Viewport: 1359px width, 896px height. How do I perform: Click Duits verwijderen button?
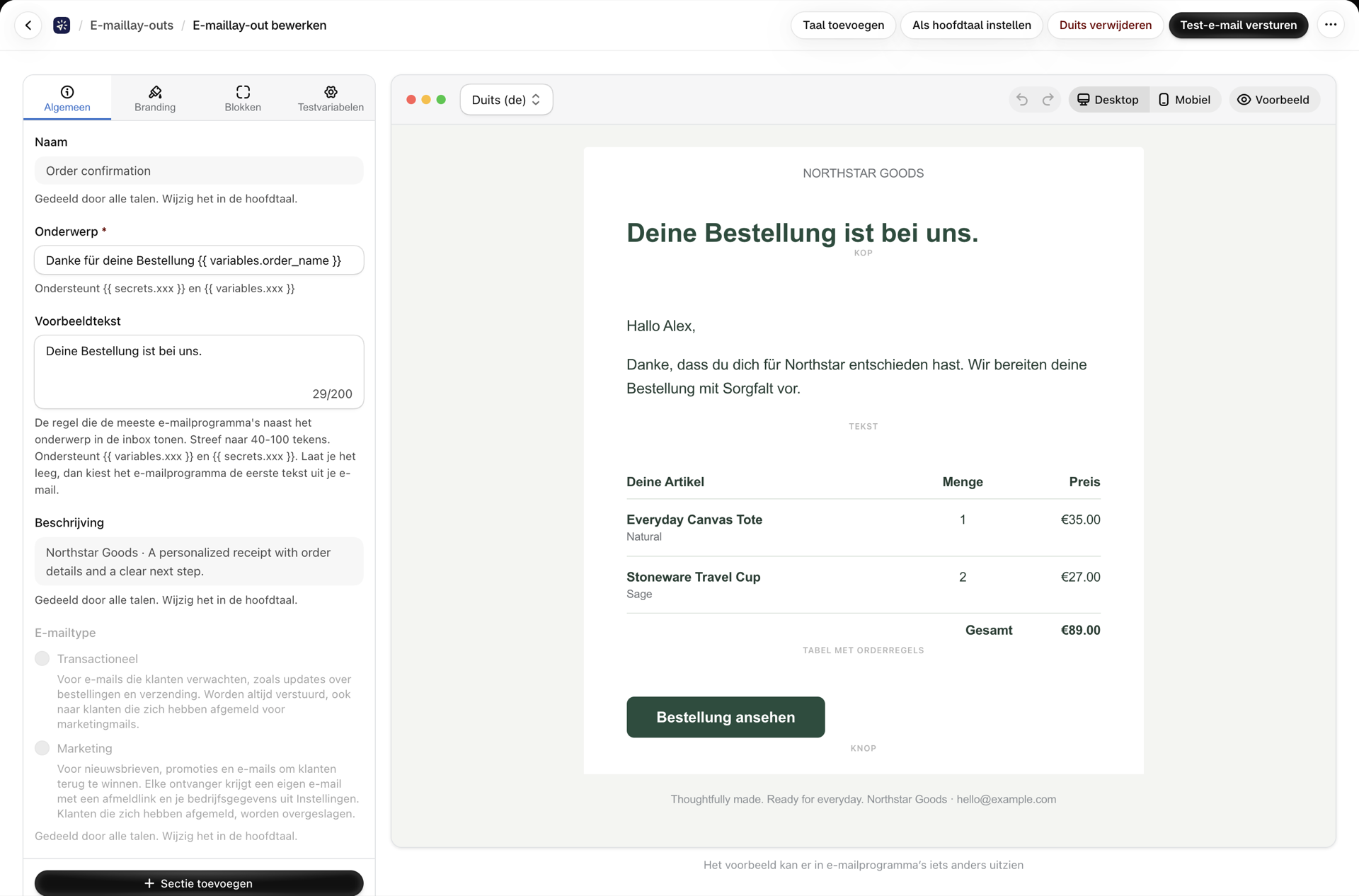coord(1105,25)
